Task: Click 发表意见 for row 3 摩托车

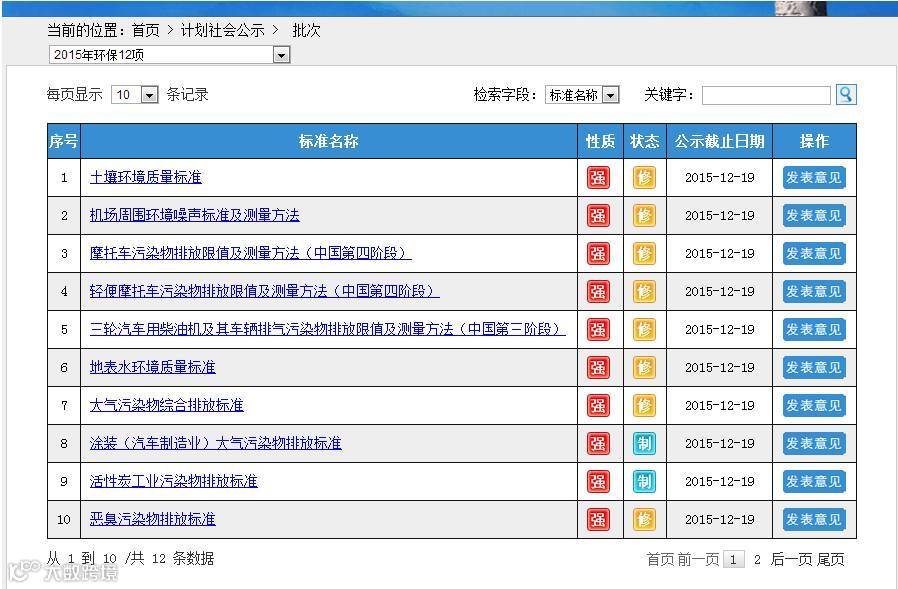Action: coord(814,253)
